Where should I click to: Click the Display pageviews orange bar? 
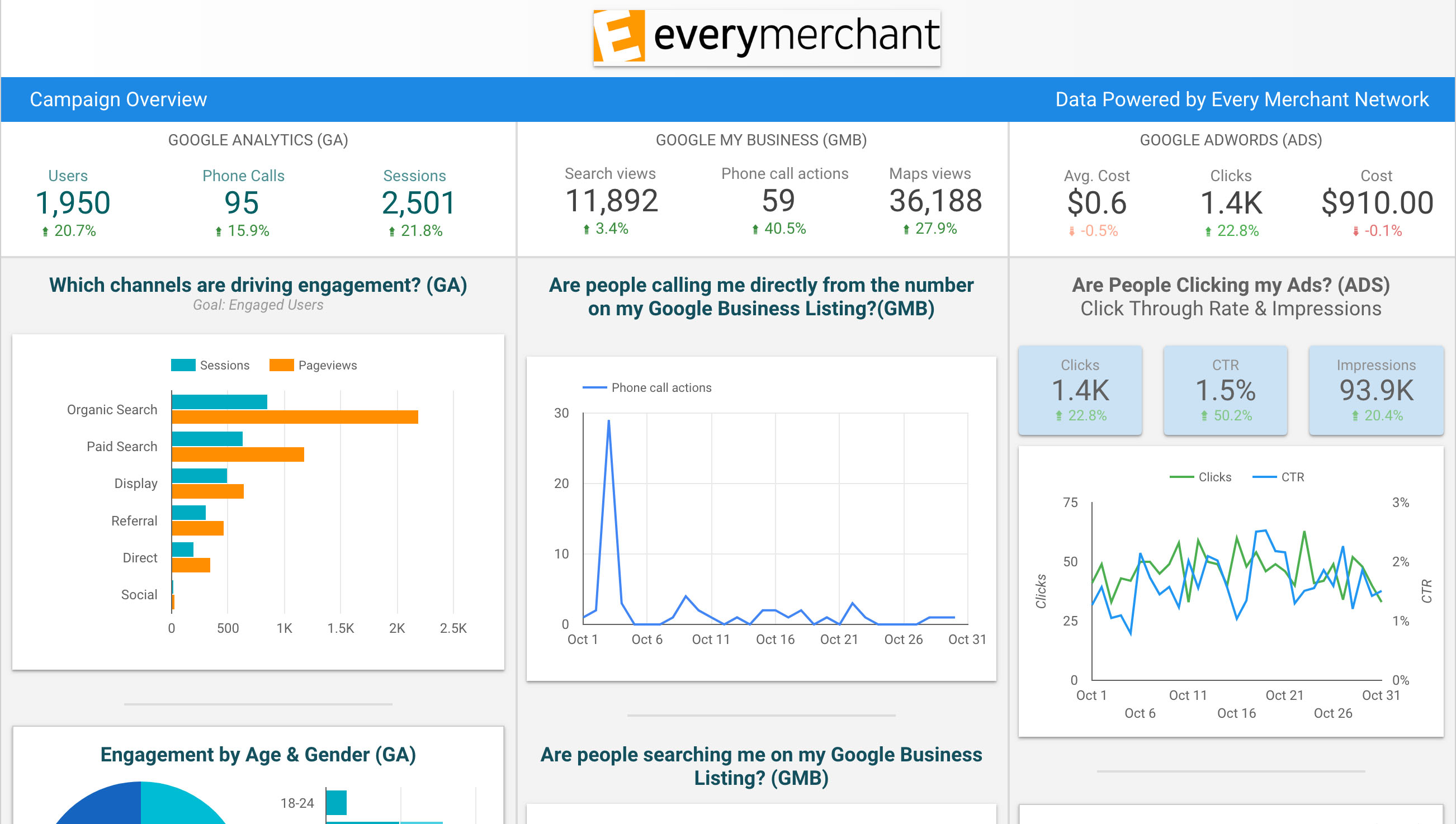(207, 491)
